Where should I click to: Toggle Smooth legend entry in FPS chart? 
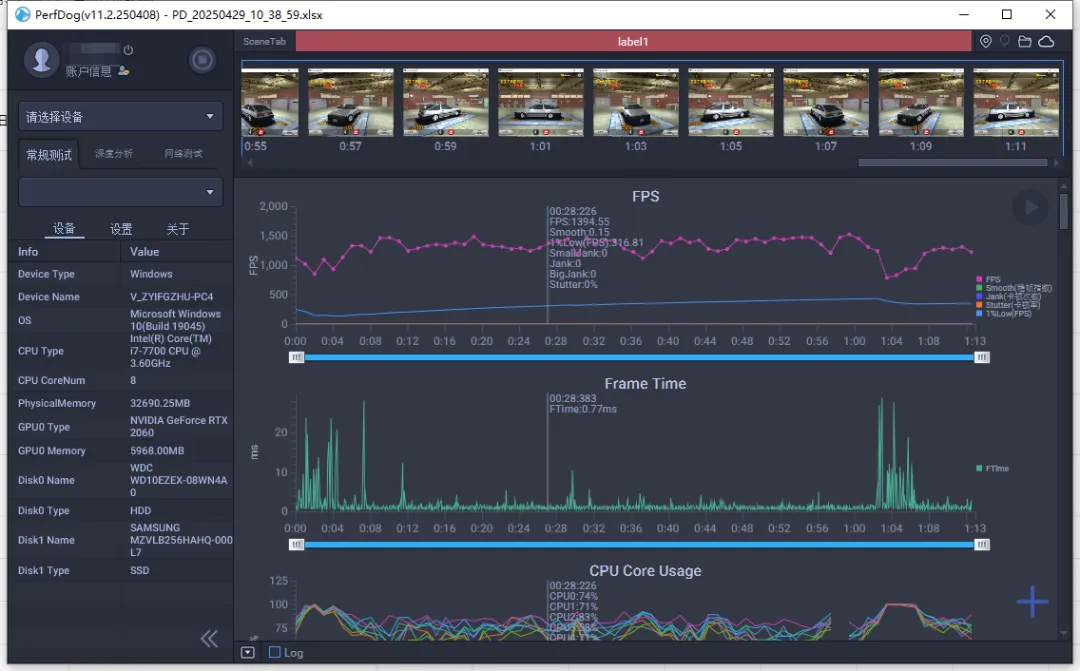coord(1014,288)
